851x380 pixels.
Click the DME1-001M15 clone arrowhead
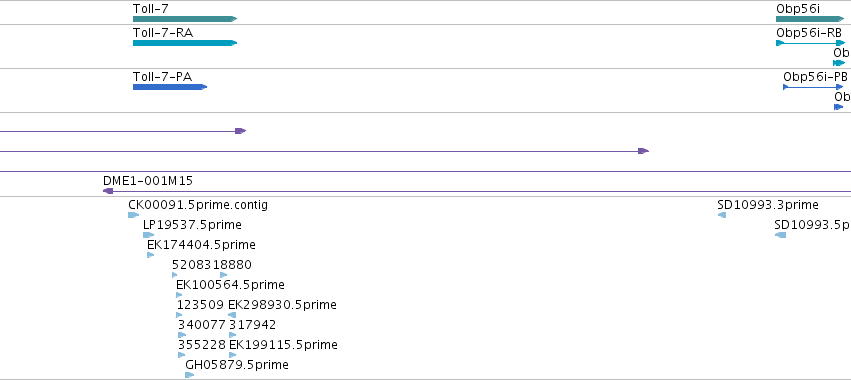(x=108, y=191)
